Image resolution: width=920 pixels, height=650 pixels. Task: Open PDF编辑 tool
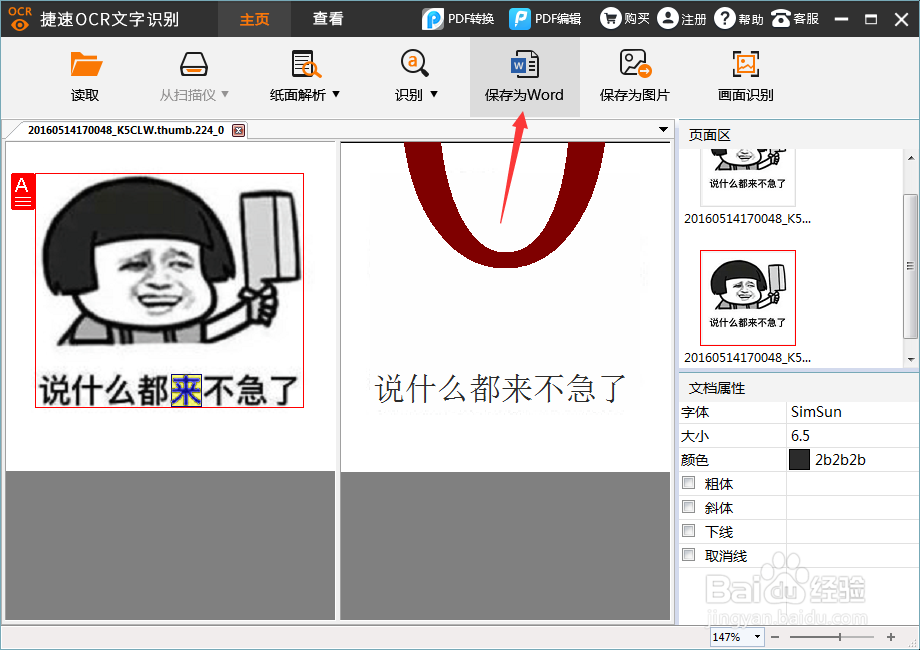[545, 19]
